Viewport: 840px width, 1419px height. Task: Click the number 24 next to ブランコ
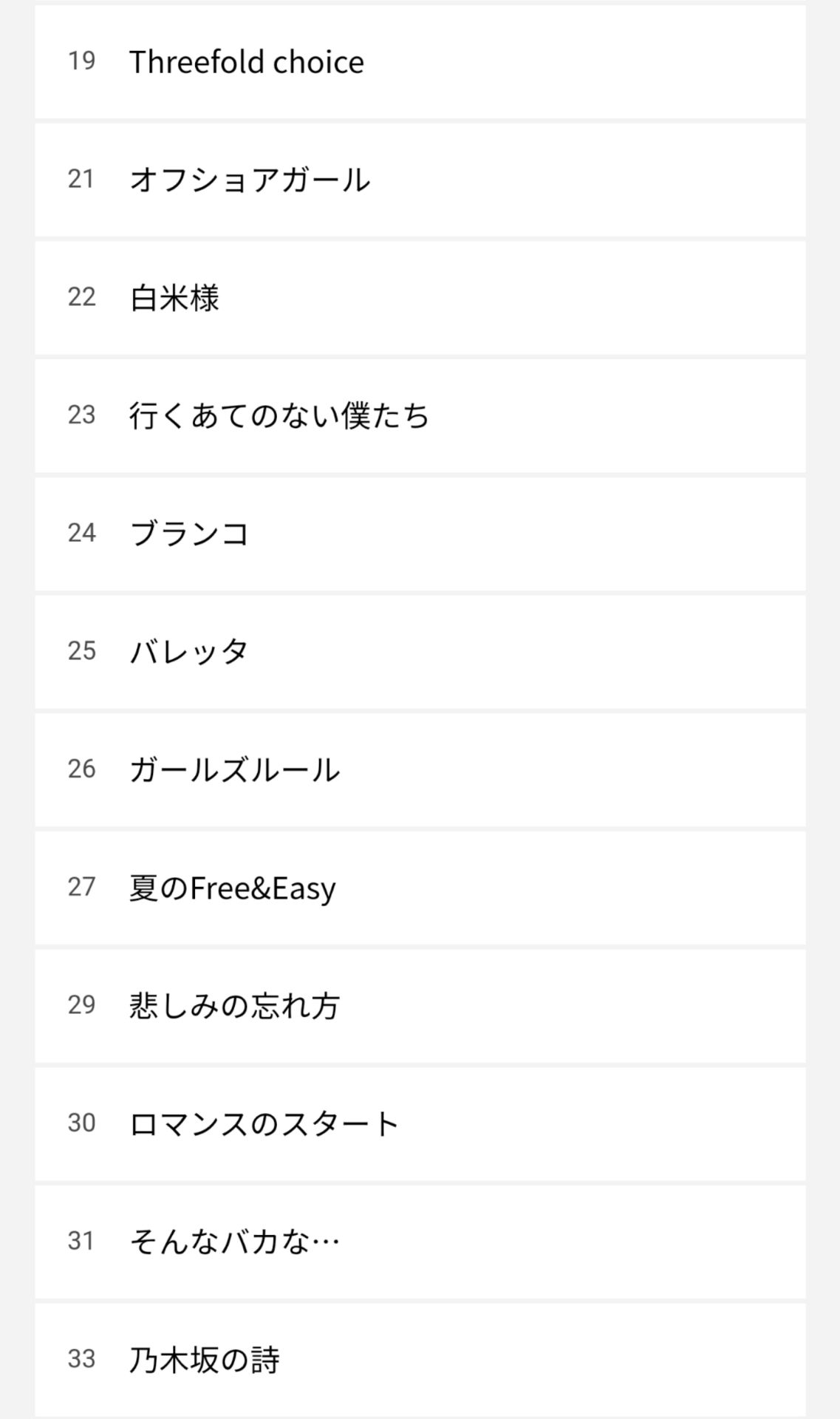click(82, 533)
